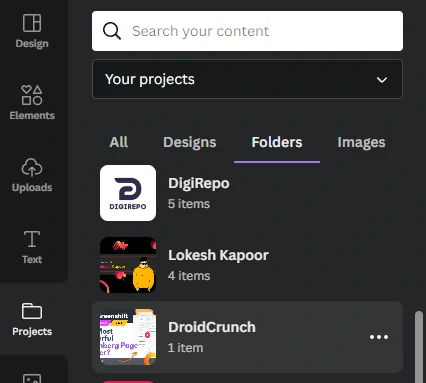
Task: Click the folder list vertical scrollbar
Action: (x=419, y=347)
